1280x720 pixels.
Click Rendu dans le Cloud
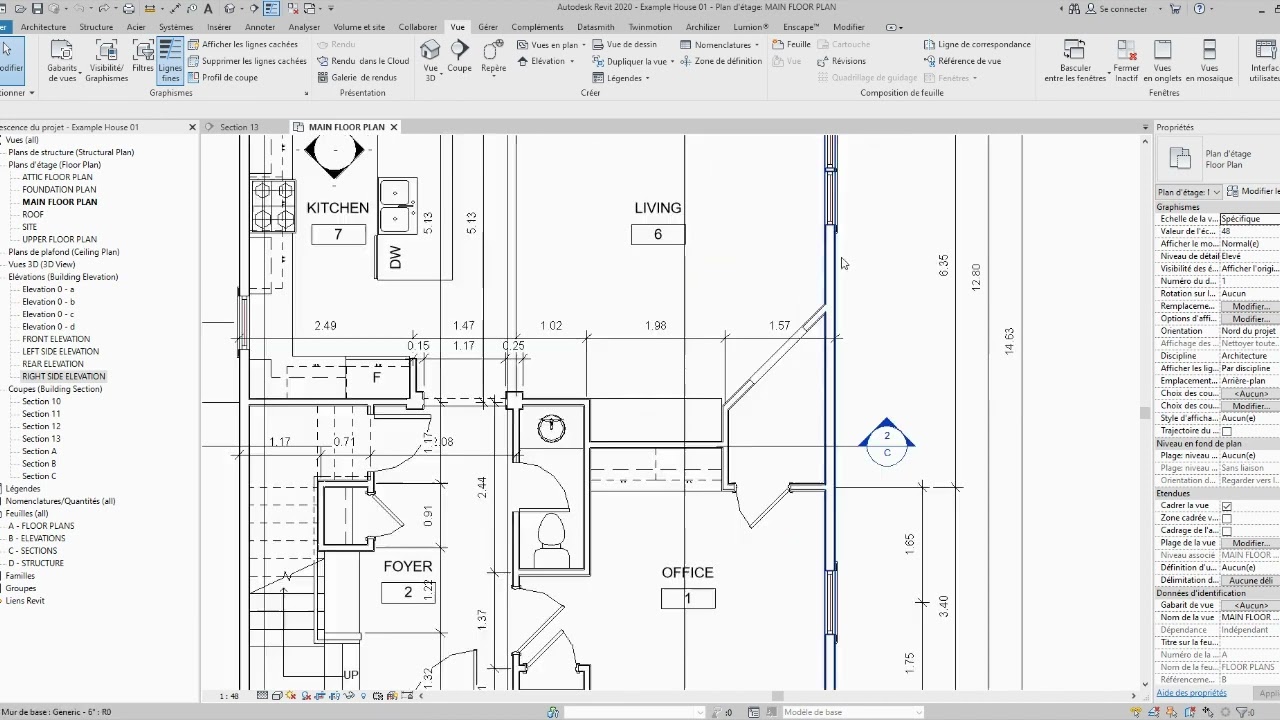click(x=363, y=61)
